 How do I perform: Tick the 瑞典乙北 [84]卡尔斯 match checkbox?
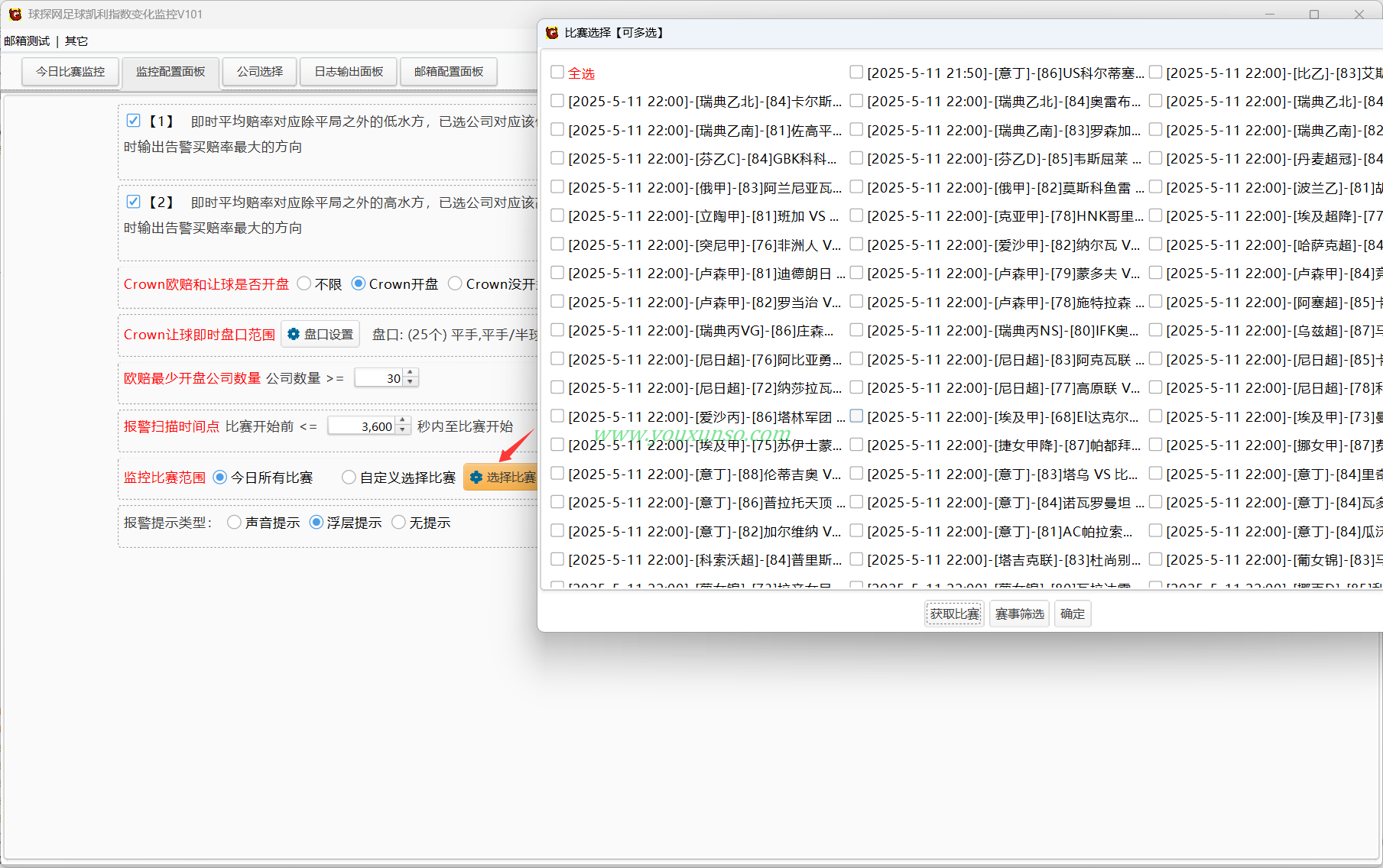(557, 101)
